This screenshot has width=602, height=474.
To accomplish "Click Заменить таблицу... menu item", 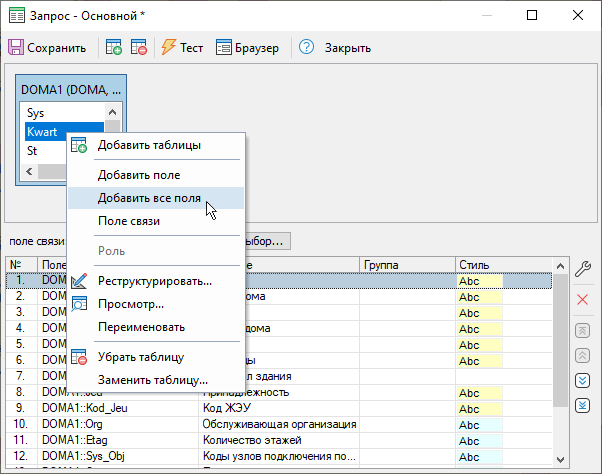I will click(152, 380).
